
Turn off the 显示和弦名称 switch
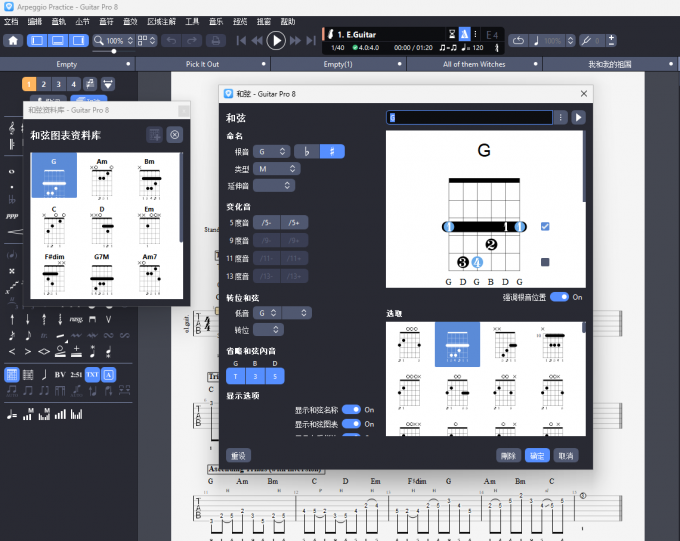pyautogui.click(x=351, y=410)
